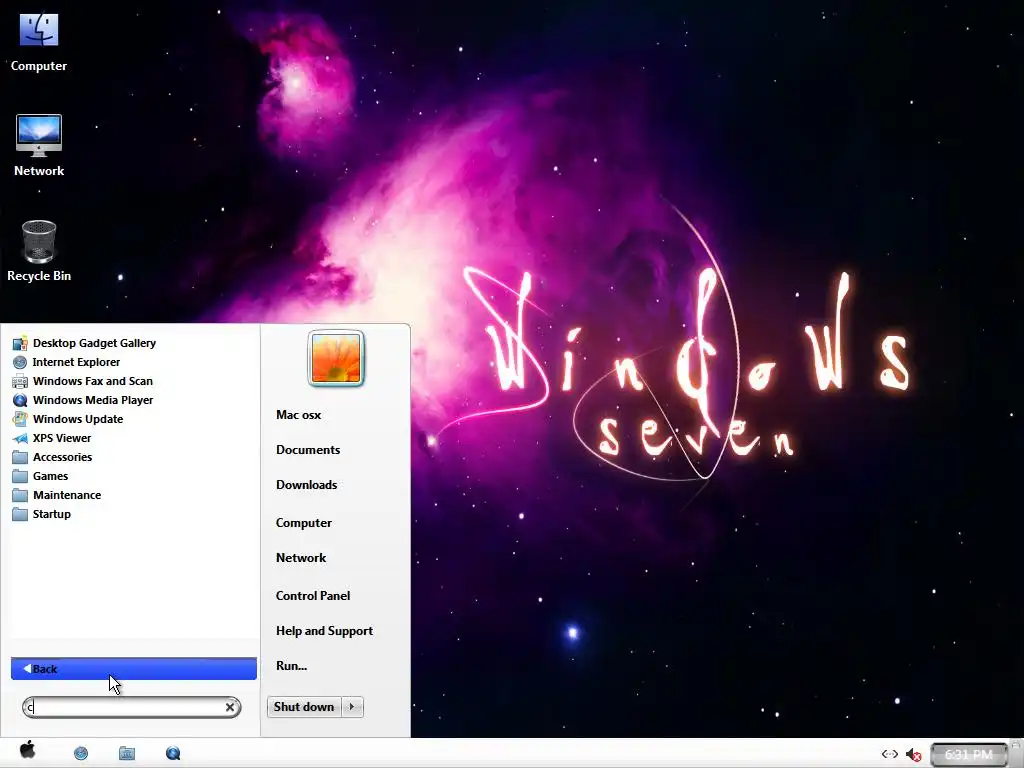
Task: Launch Internet Explorer from the programs list
Action: pyautogui.click(x=76, y=362)
